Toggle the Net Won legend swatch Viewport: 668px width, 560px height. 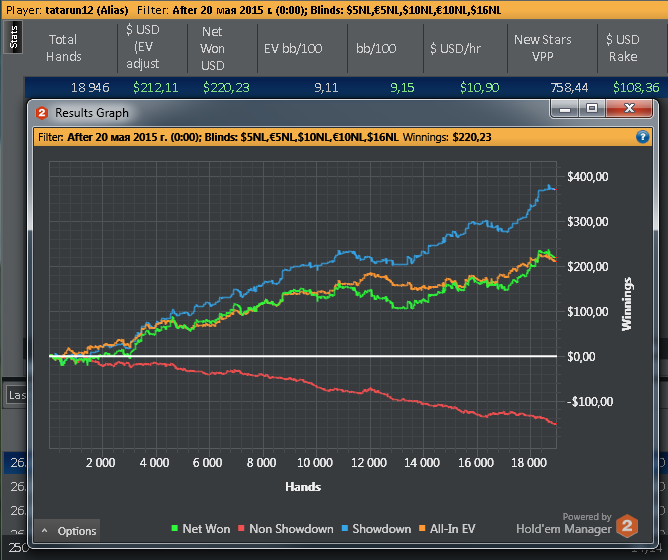[x=175, y=528]
